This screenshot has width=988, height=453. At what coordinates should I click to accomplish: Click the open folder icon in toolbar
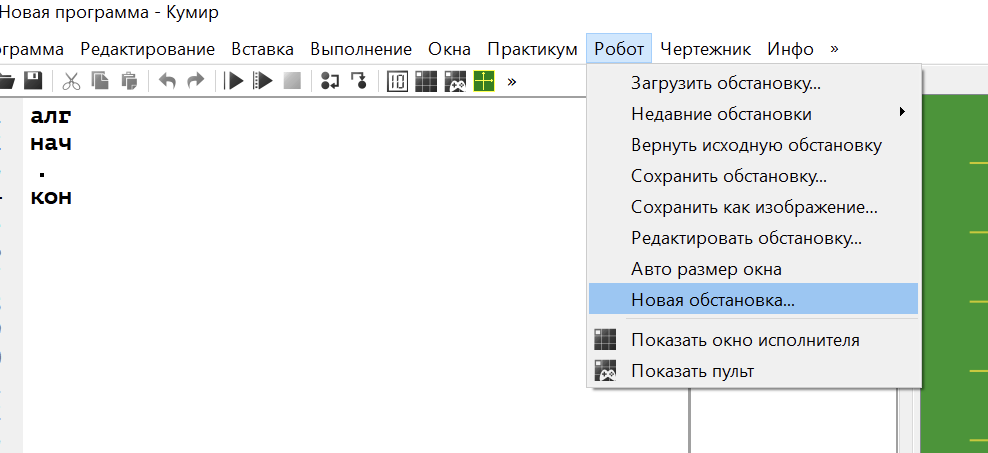[x=6, y=81]
